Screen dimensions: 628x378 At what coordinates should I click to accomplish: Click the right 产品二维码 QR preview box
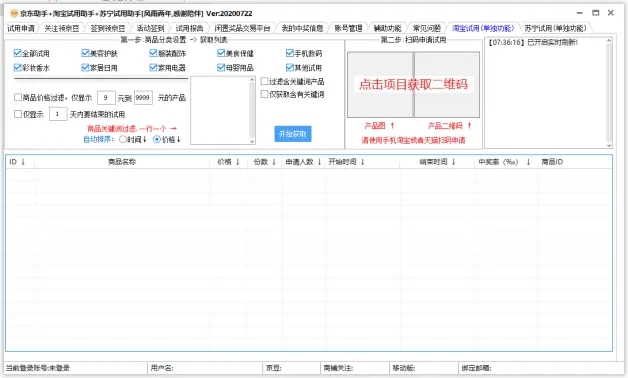click(x=447, y=84)
